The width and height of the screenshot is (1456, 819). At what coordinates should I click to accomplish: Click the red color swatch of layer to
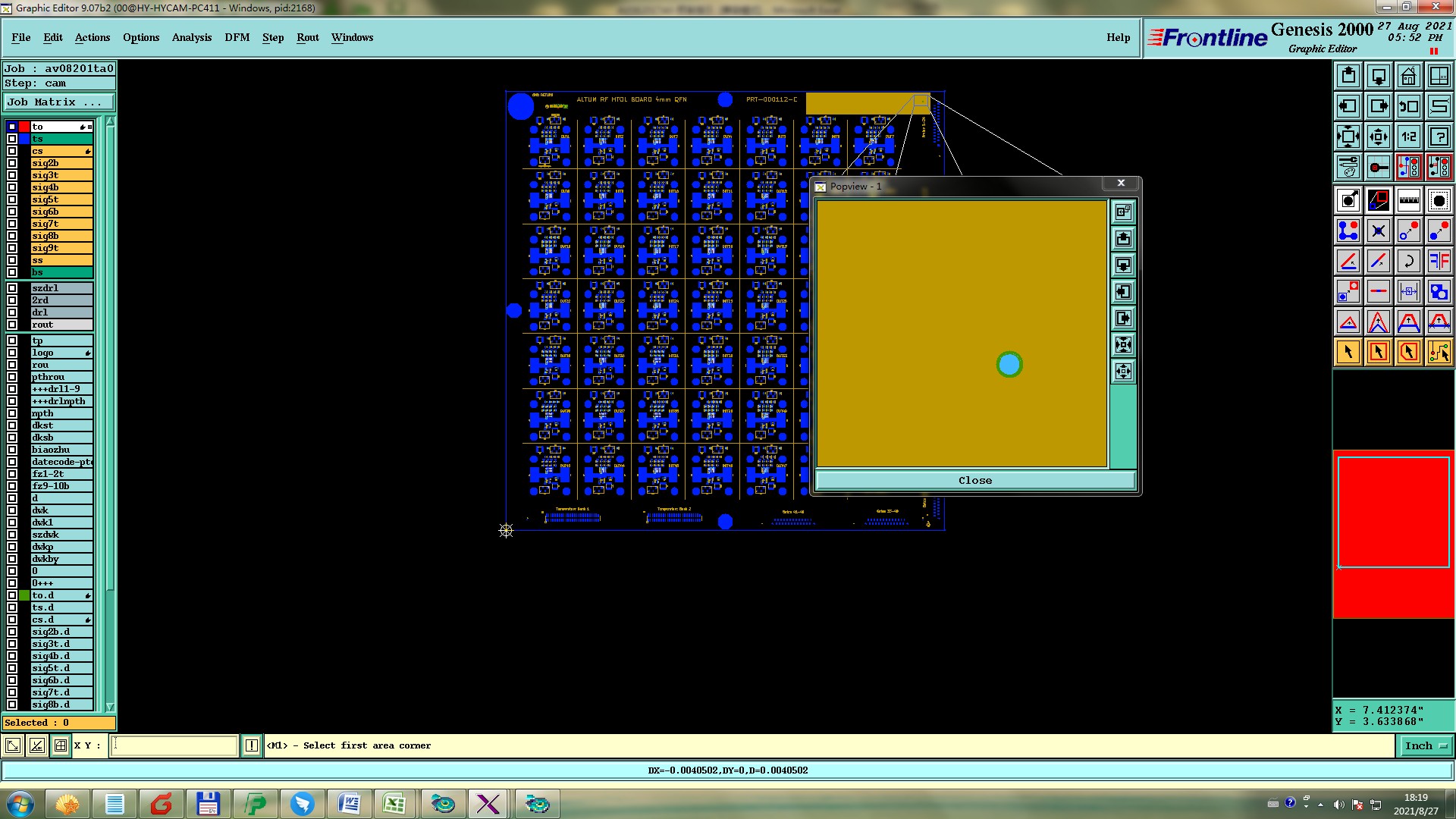pyautogui.click(x=24, y=127)
